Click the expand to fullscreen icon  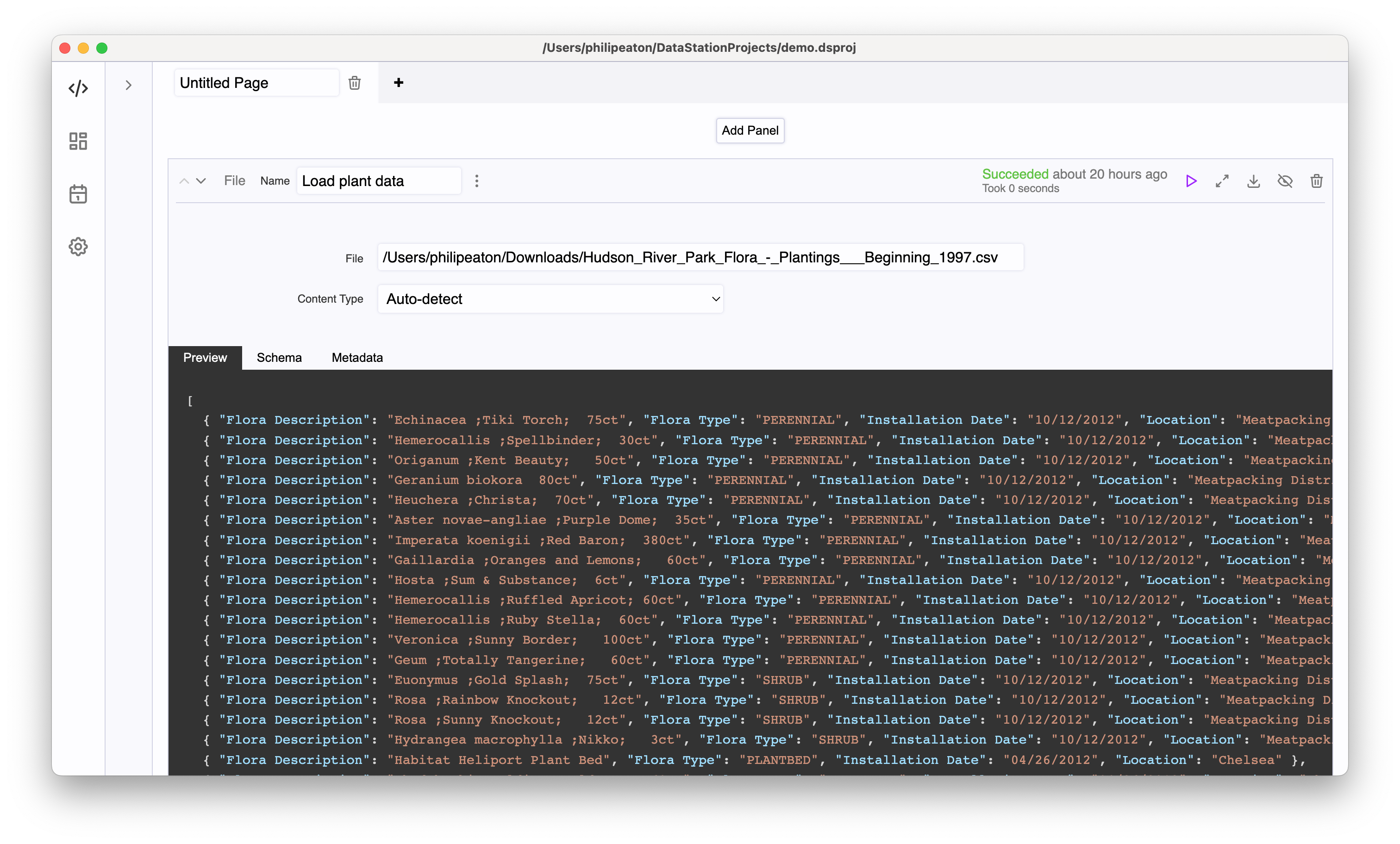(x=1223, y=180)
